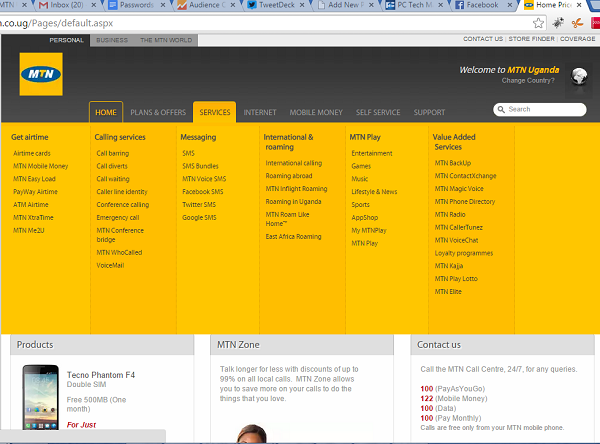Open MTN Elite link
The image size is (600, 444).
tap(448, 292)
